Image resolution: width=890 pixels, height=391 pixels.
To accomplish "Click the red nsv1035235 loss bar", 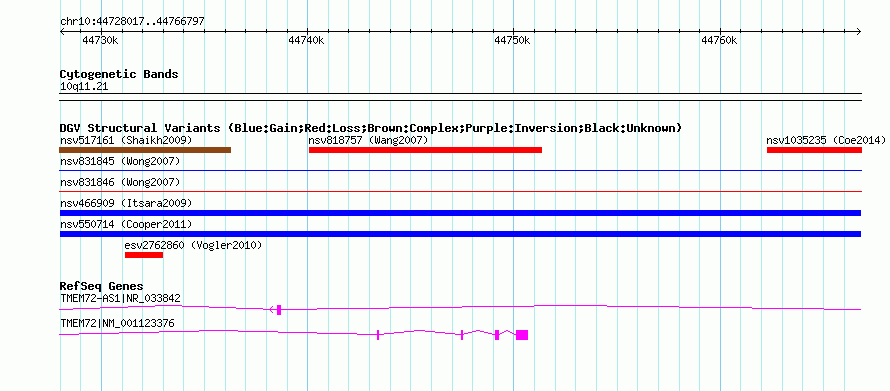I will [815, 150].
